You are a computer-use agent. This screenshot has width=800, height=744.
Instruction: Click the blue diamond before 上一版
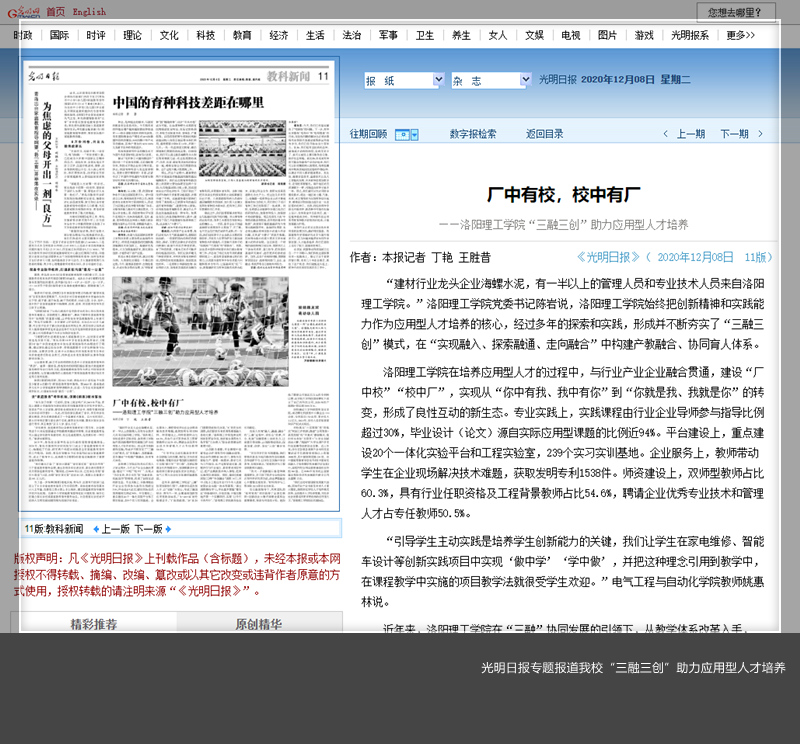coord(96,529)
